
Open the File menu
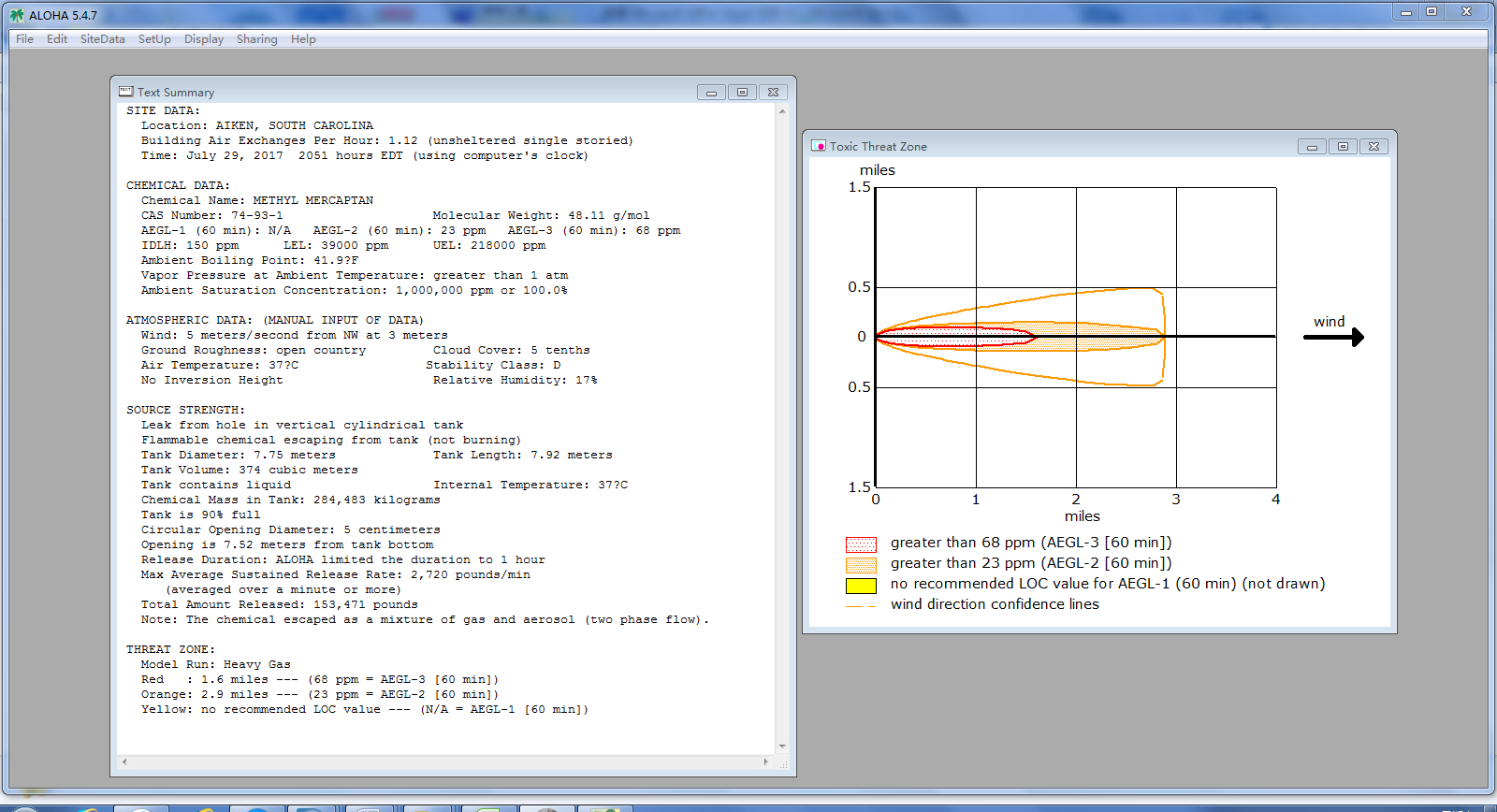coord(24,39)
